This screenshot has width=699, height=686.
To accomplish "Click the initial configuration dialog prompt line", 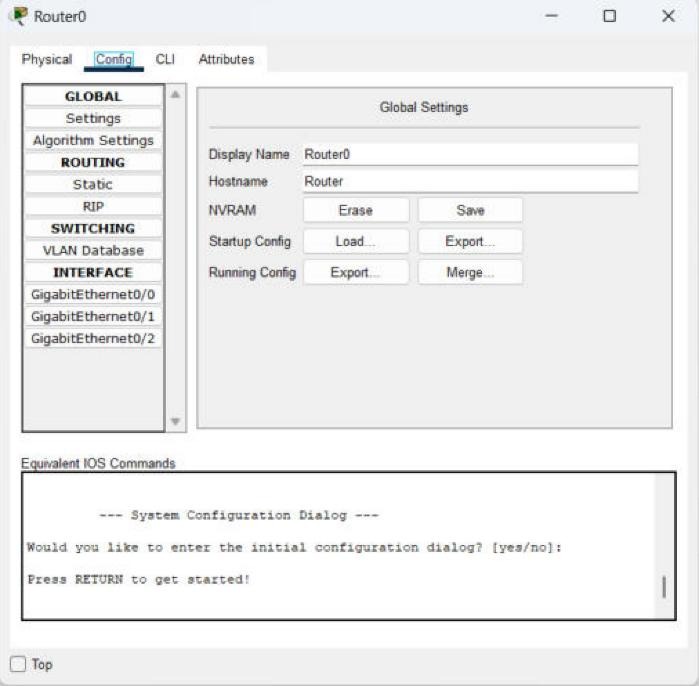I will coord(294,547).
